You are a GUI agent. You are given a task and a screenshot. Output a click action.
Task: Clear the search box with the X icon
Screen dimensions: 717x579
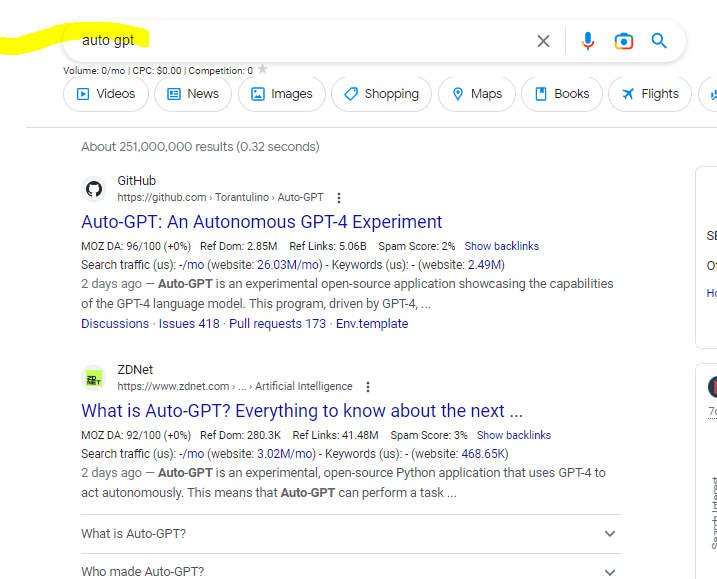click(x=543, y=41)
